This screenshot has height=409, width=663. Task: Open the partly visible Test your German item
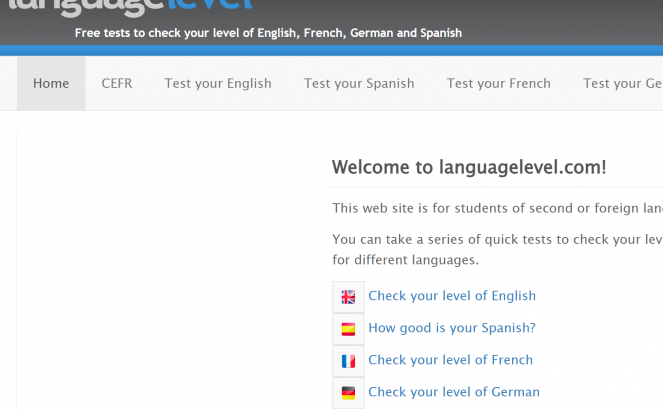[x=622, y=83]
